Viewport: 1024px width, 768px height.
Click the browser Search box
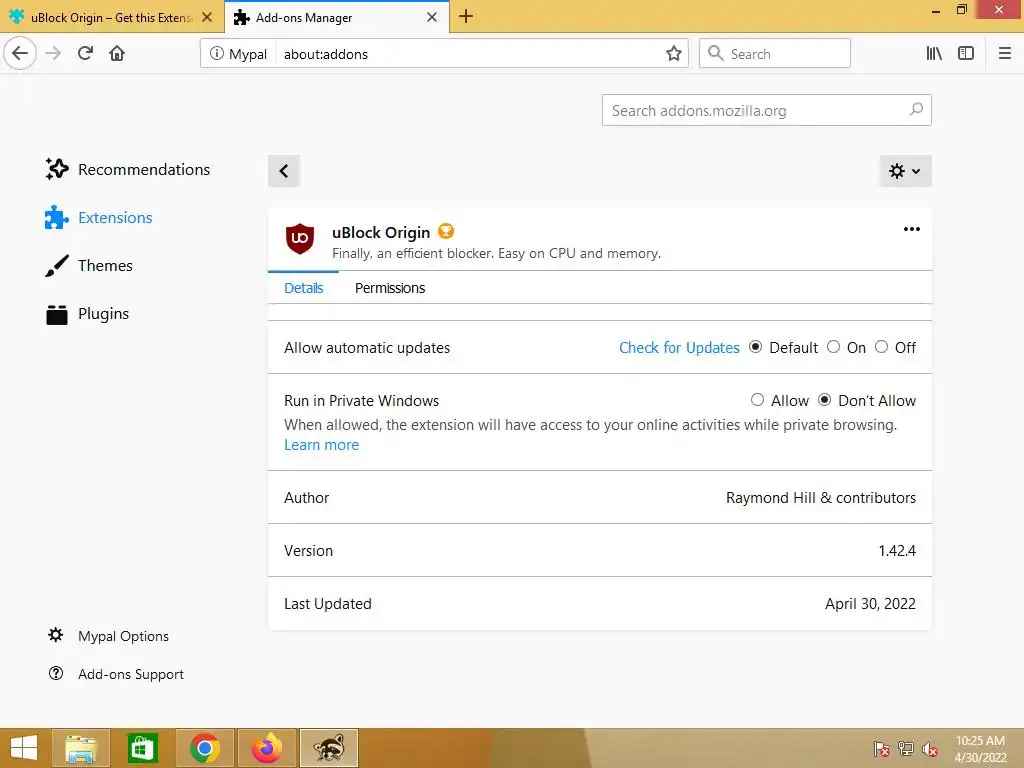point(775,54)
